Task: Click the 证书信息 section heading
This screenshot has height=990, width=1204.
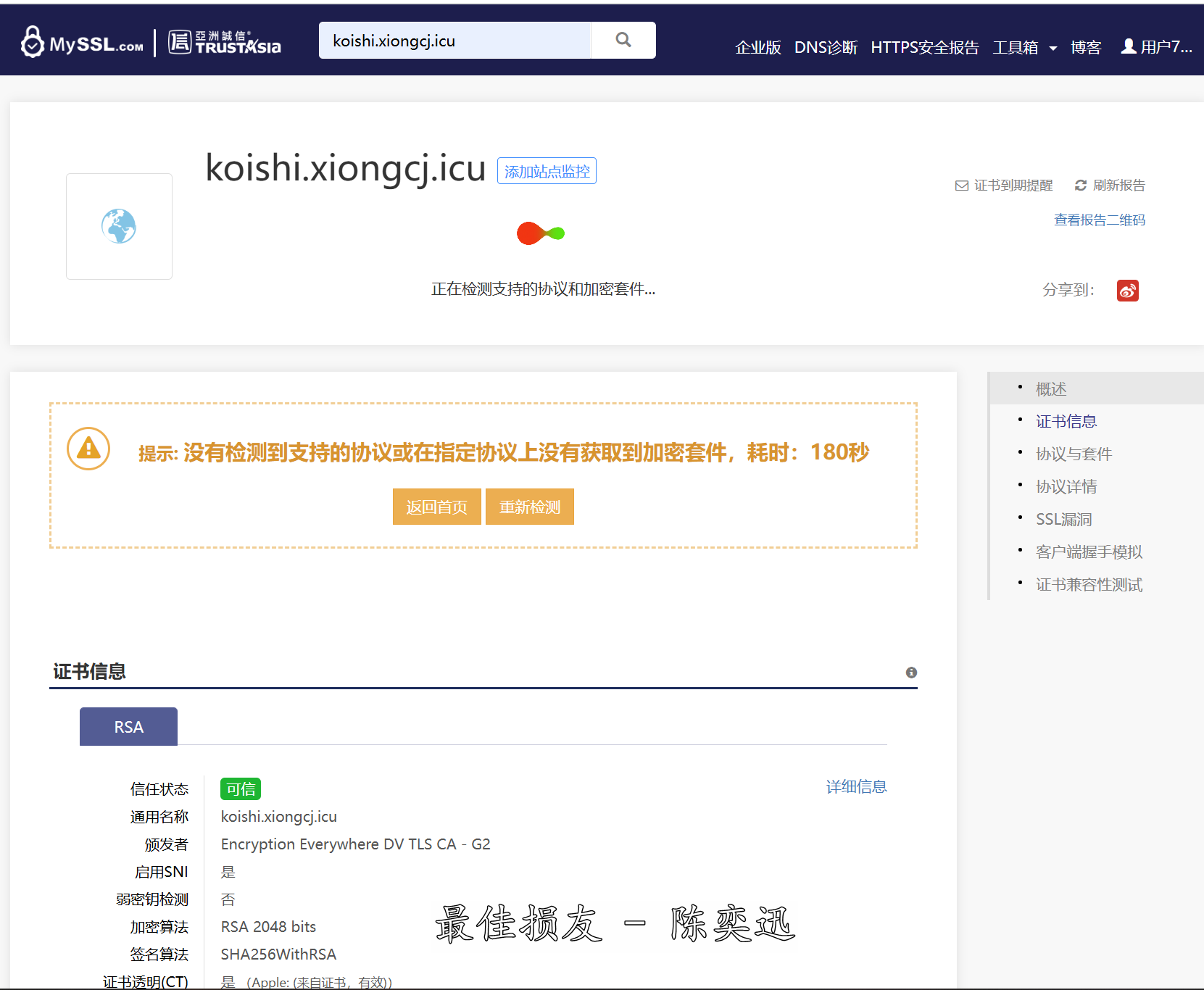Action: (89, 671)
